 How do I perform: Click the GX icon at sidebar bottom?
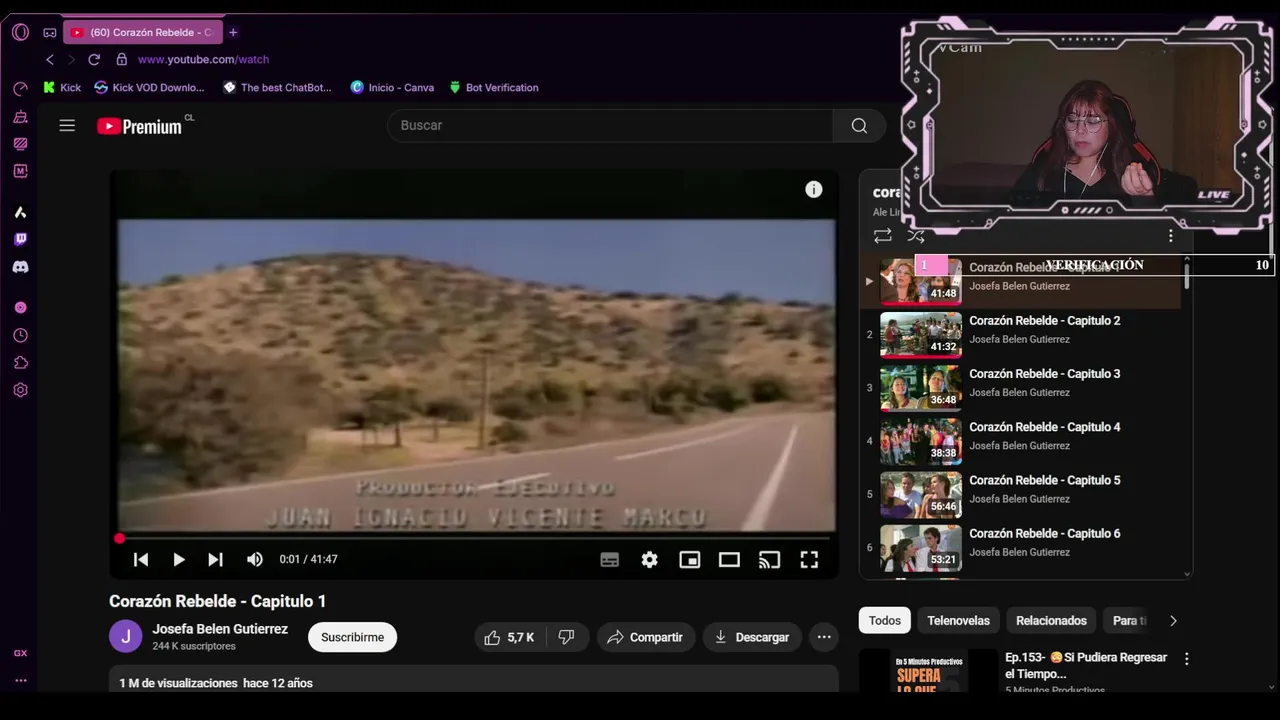point(20,653)
